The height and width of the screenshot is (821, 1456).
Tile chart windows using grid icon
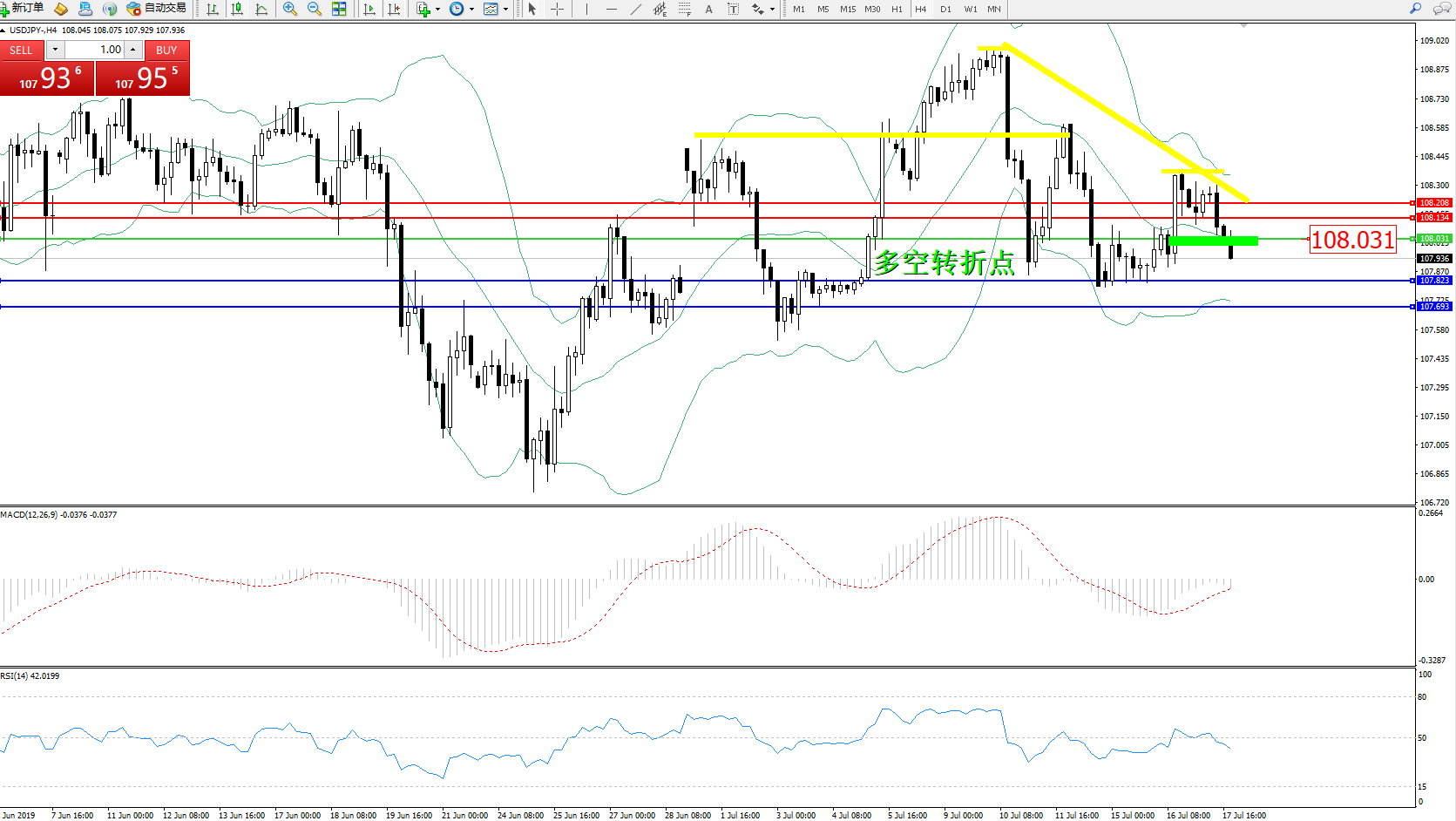[339, 9]
